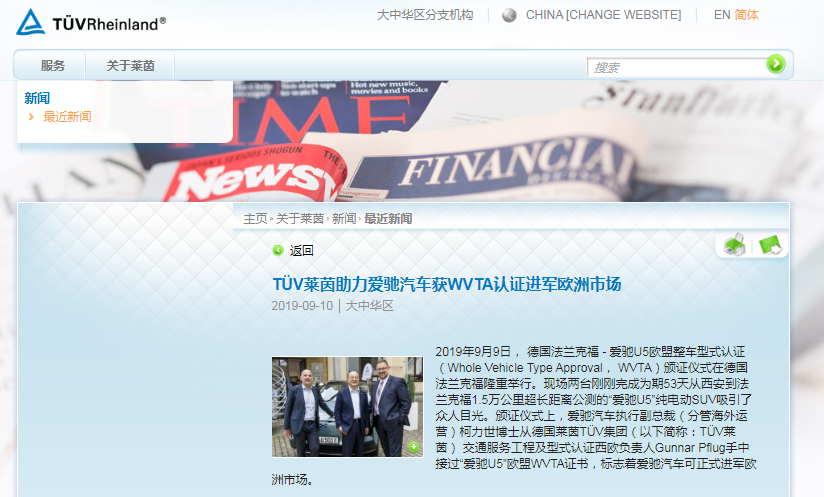The image size is (824, 497).
Task: Switch language to 简体
Action: coord(746,15)
